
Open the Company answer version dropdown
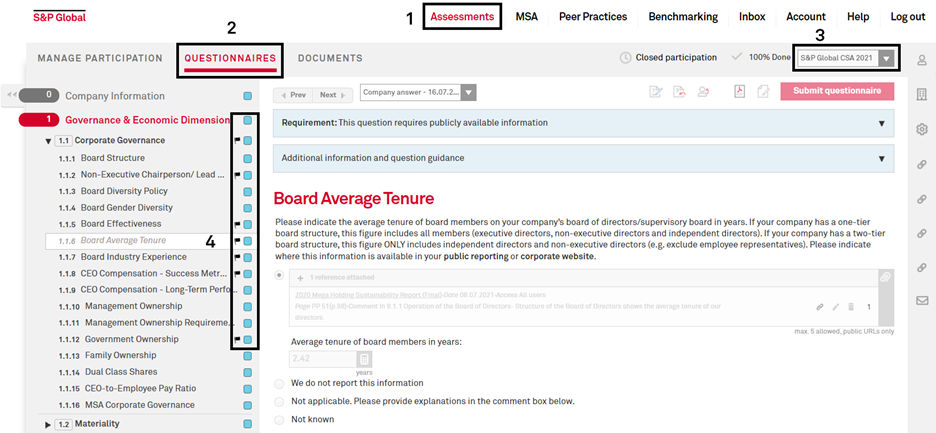click(x=418, y=93)
